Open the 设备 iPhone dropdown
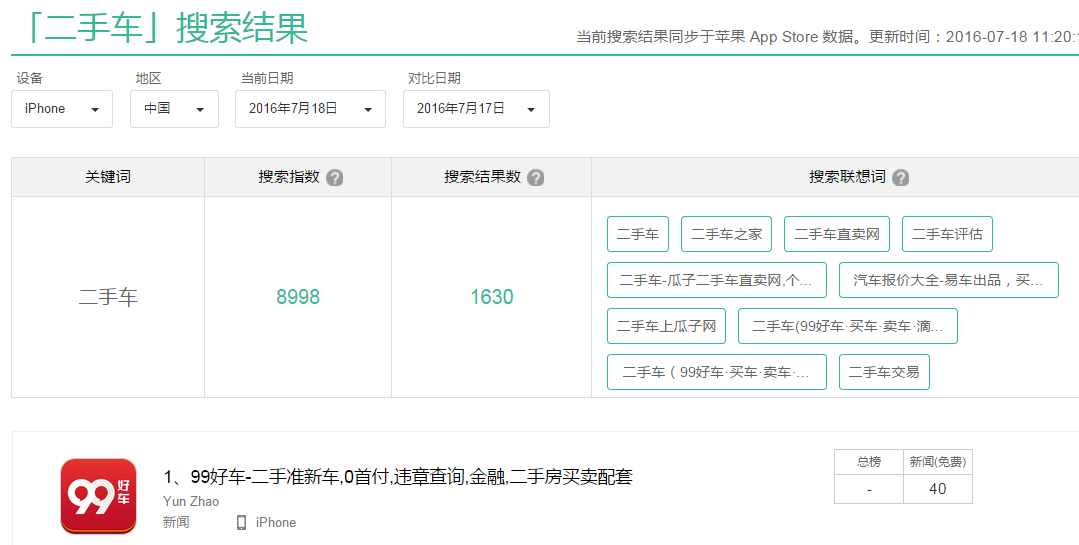 62,109
